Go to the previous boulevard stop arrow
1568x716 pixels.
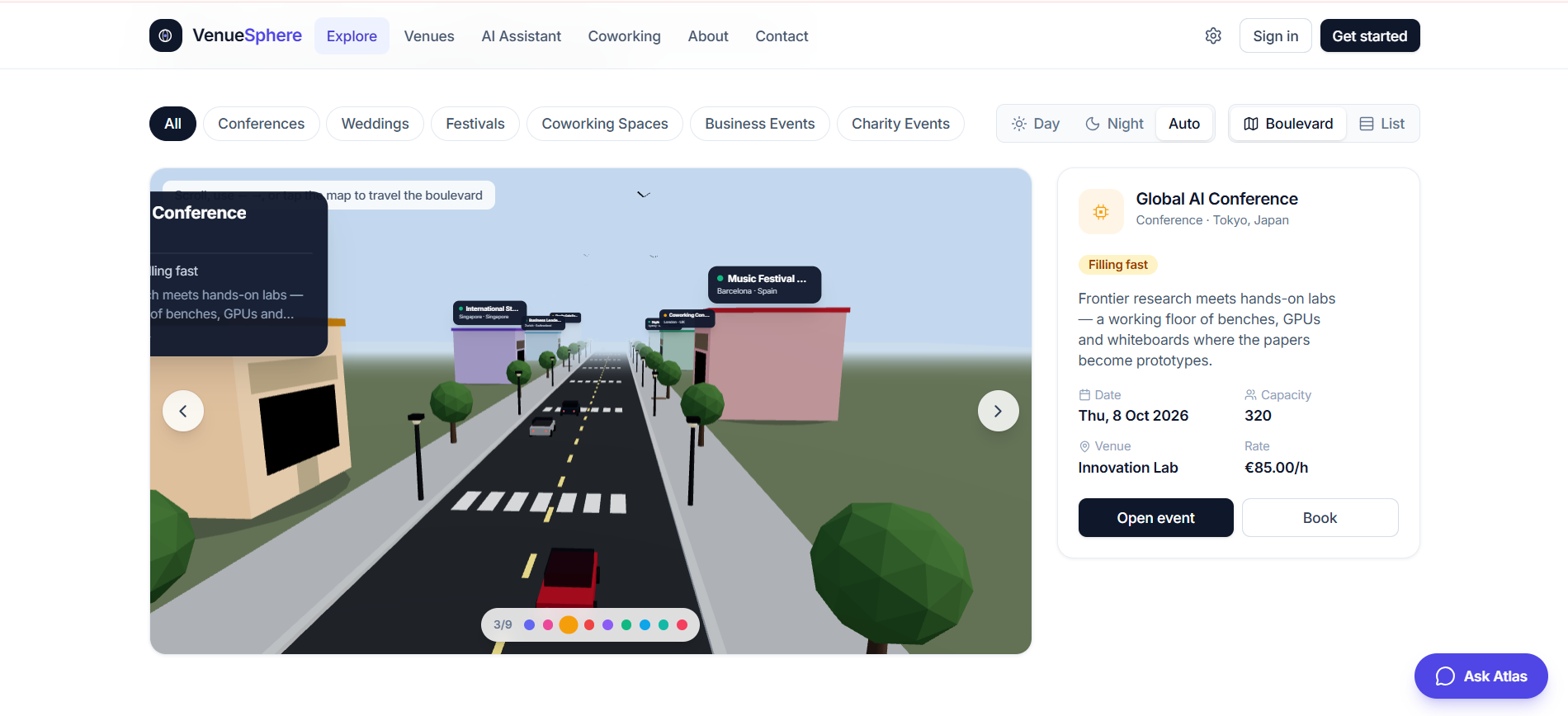[183, 411]
